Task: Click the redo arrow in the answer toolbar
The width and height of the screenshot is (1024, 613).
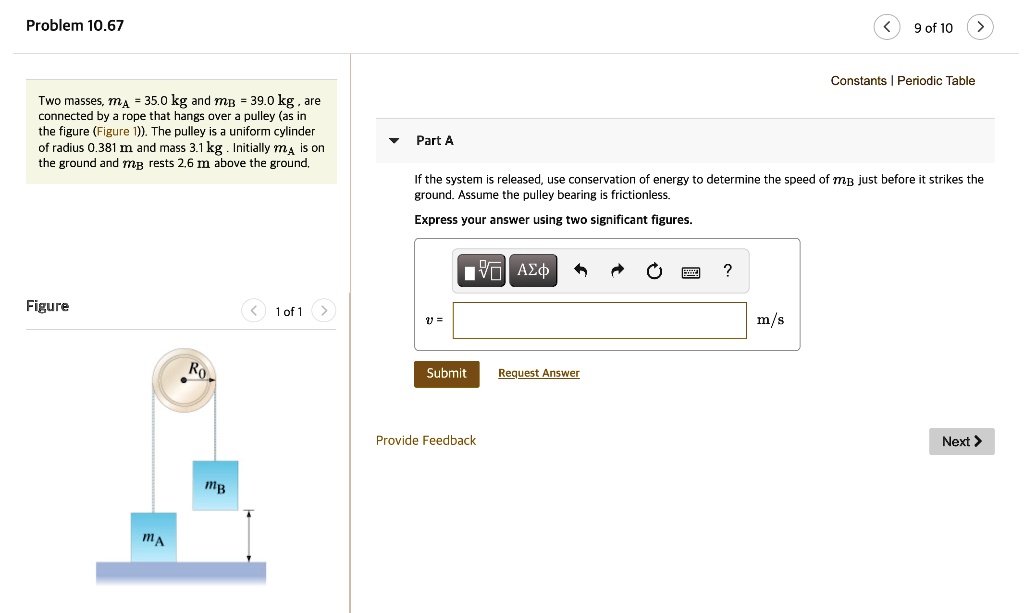Action: [x=617, y=270]
